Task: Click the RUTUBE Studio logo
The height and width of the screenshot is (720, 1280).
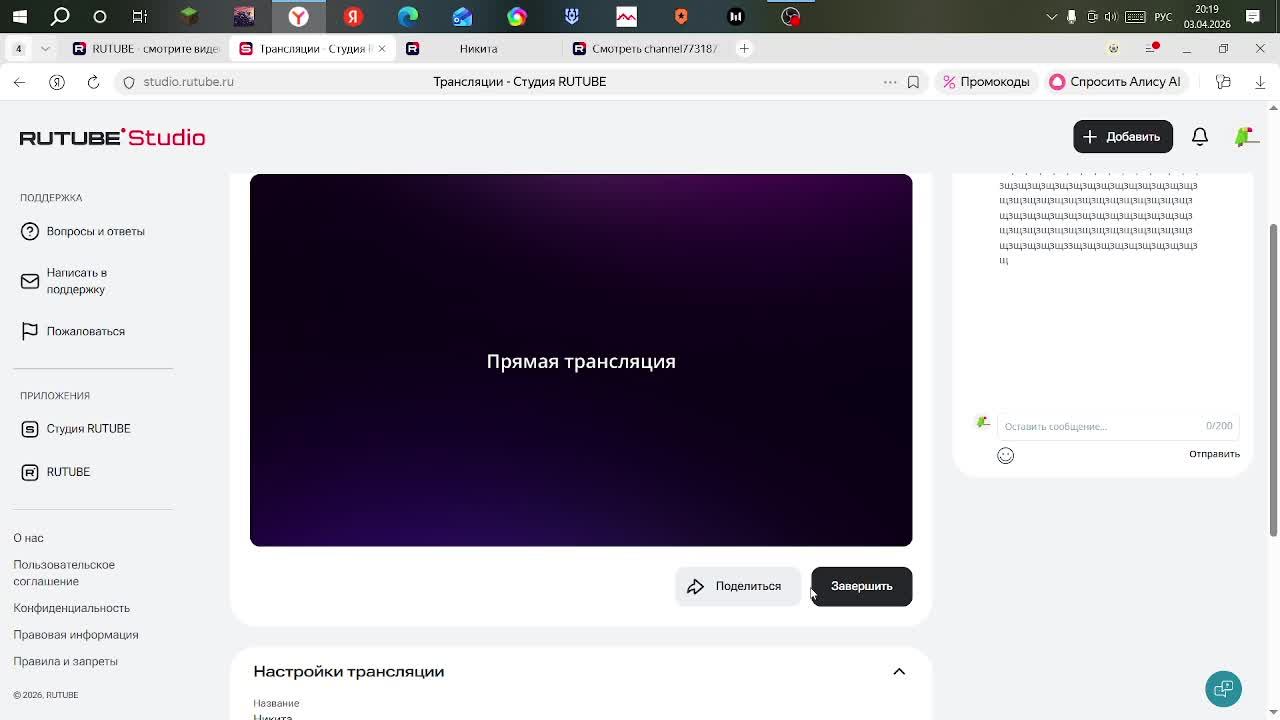Action: pos(112,137)
